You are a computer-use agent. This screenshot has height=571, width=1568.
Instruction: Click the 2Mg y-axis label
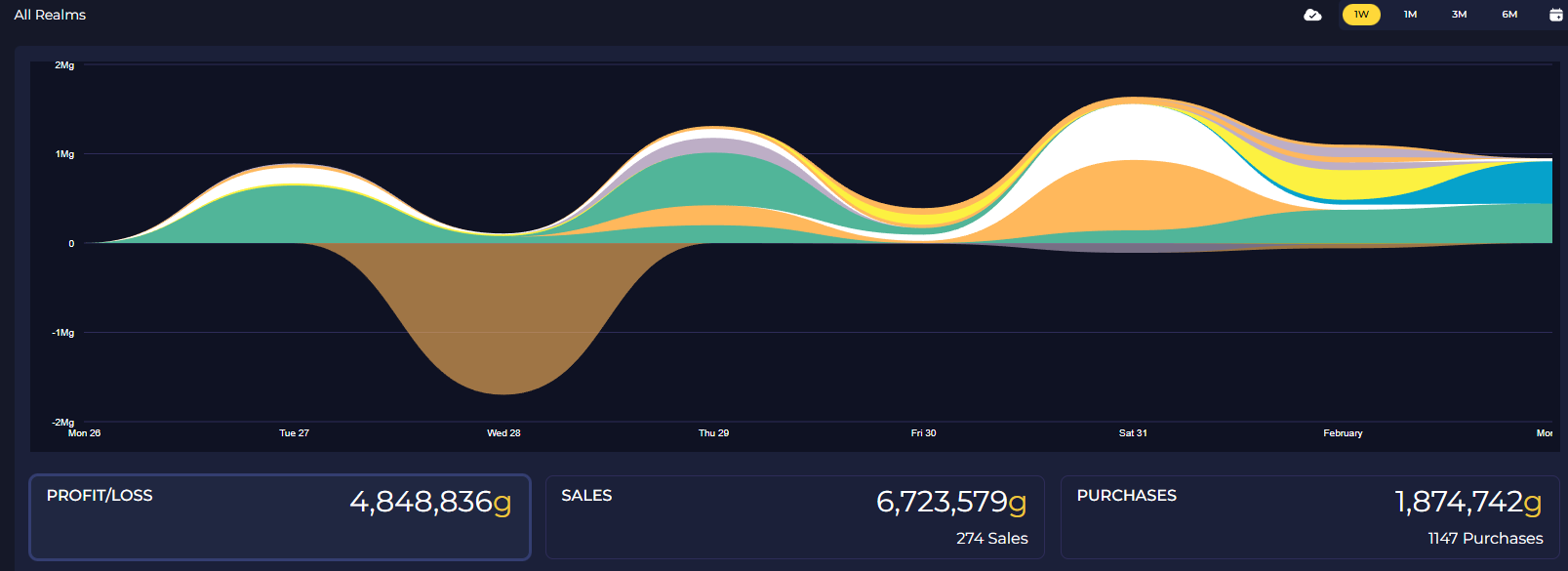click(x=64, y=65)
